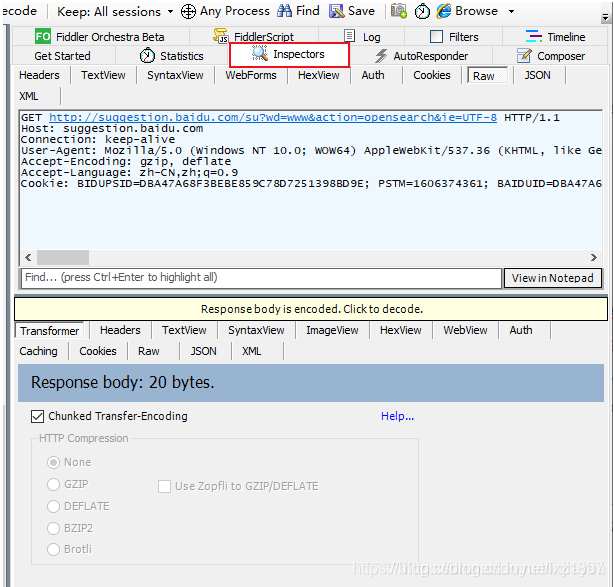Open the Timeline tab
Viewport: 614px width, 587px height.
pos(555,37)
